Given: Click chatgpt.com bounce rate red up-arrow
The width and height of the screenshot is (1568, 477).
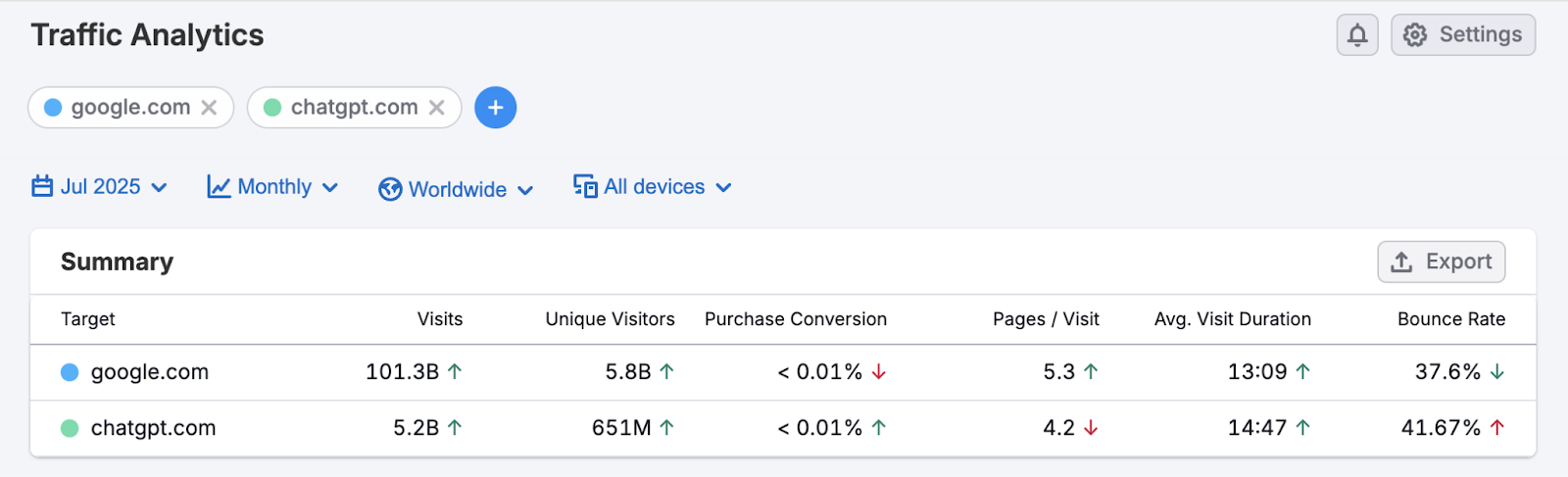Looking at the screenshot, I should point(1497,428).
